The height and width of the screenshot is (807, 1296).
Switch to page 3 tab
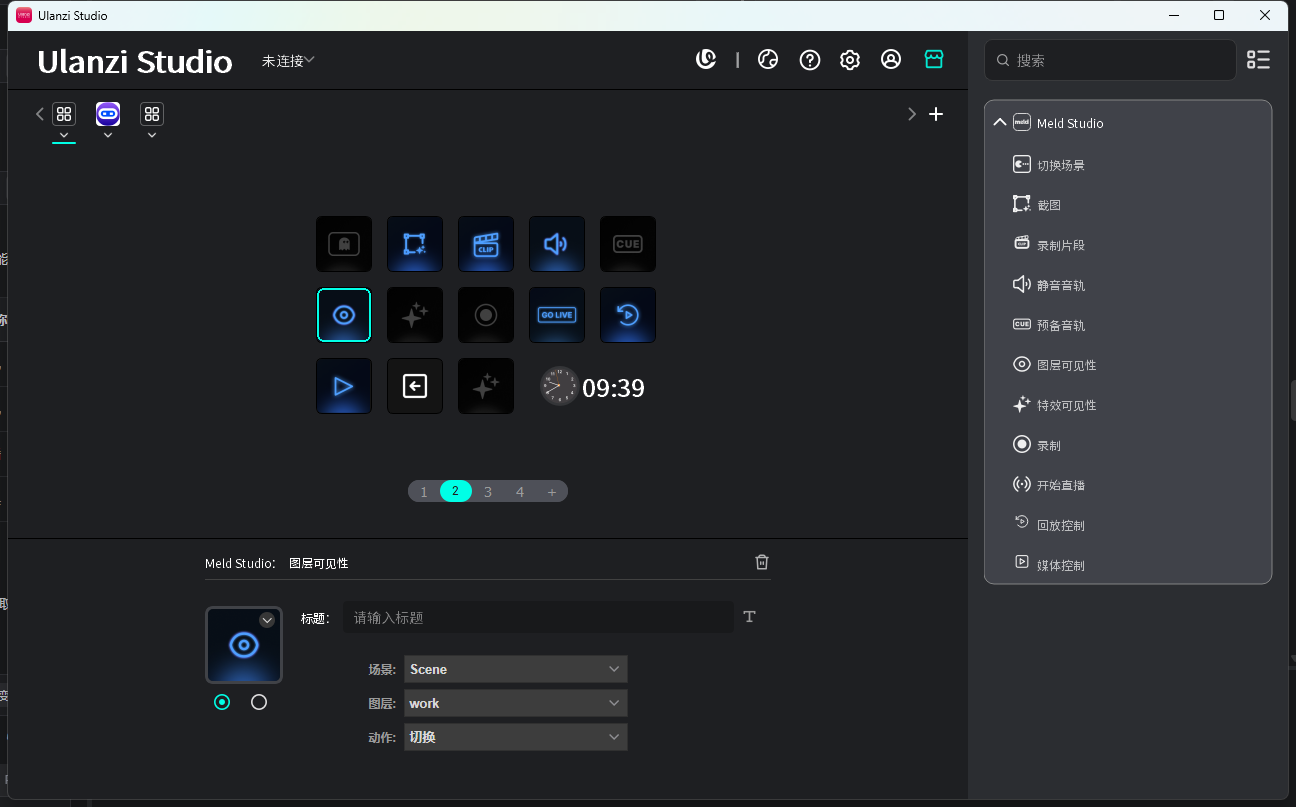(x=488, y=491)
